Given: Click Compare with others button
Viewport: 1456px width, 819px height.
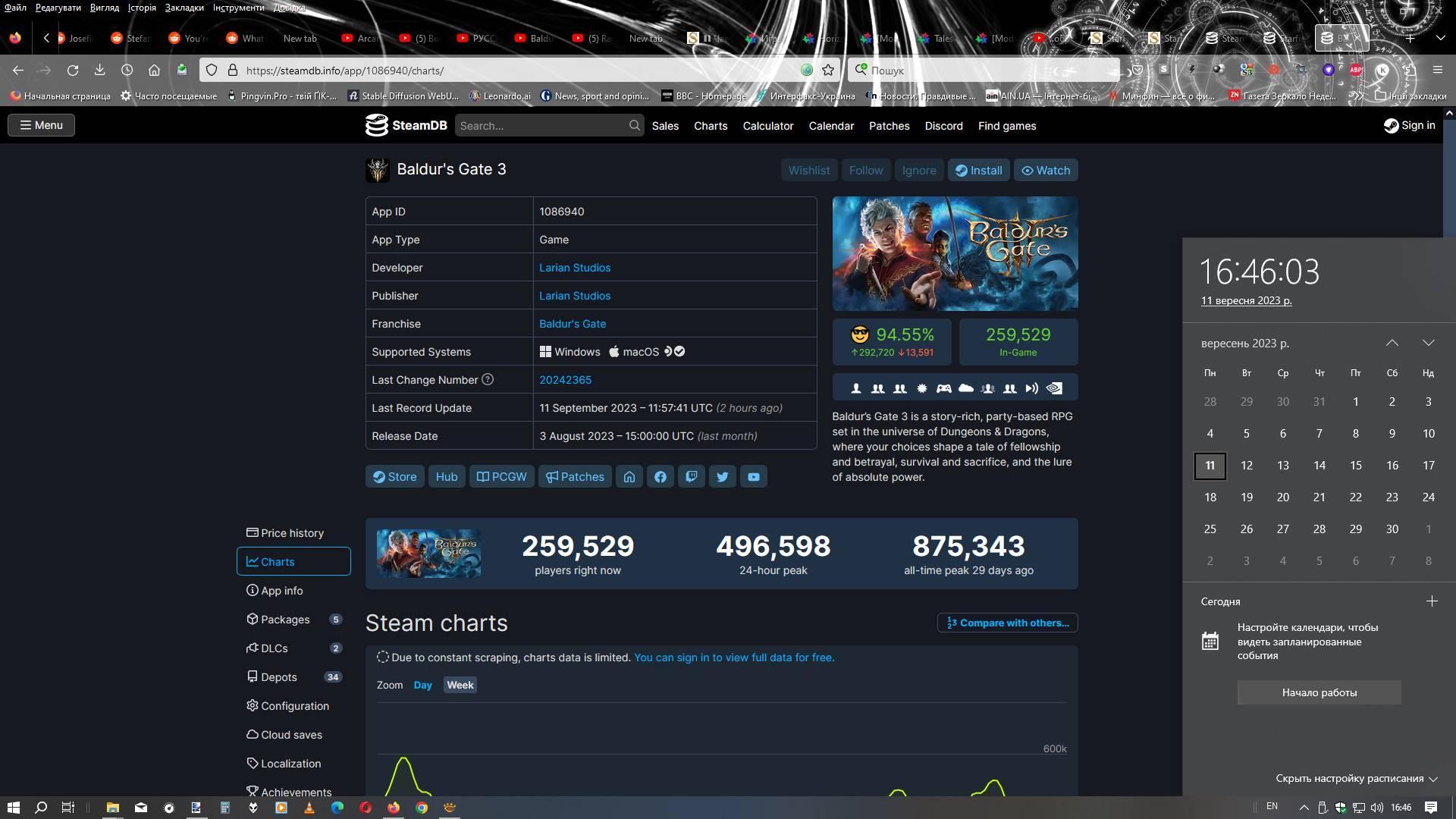Looking at the screenshot, I should pyautogui.click(x=1007, y=623).
